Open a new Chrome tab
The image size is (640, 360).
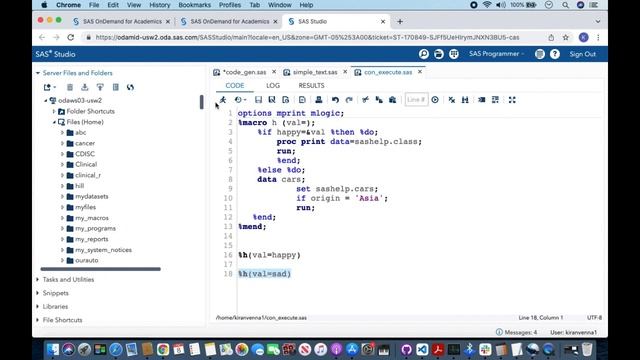click(x=400, y=22)
